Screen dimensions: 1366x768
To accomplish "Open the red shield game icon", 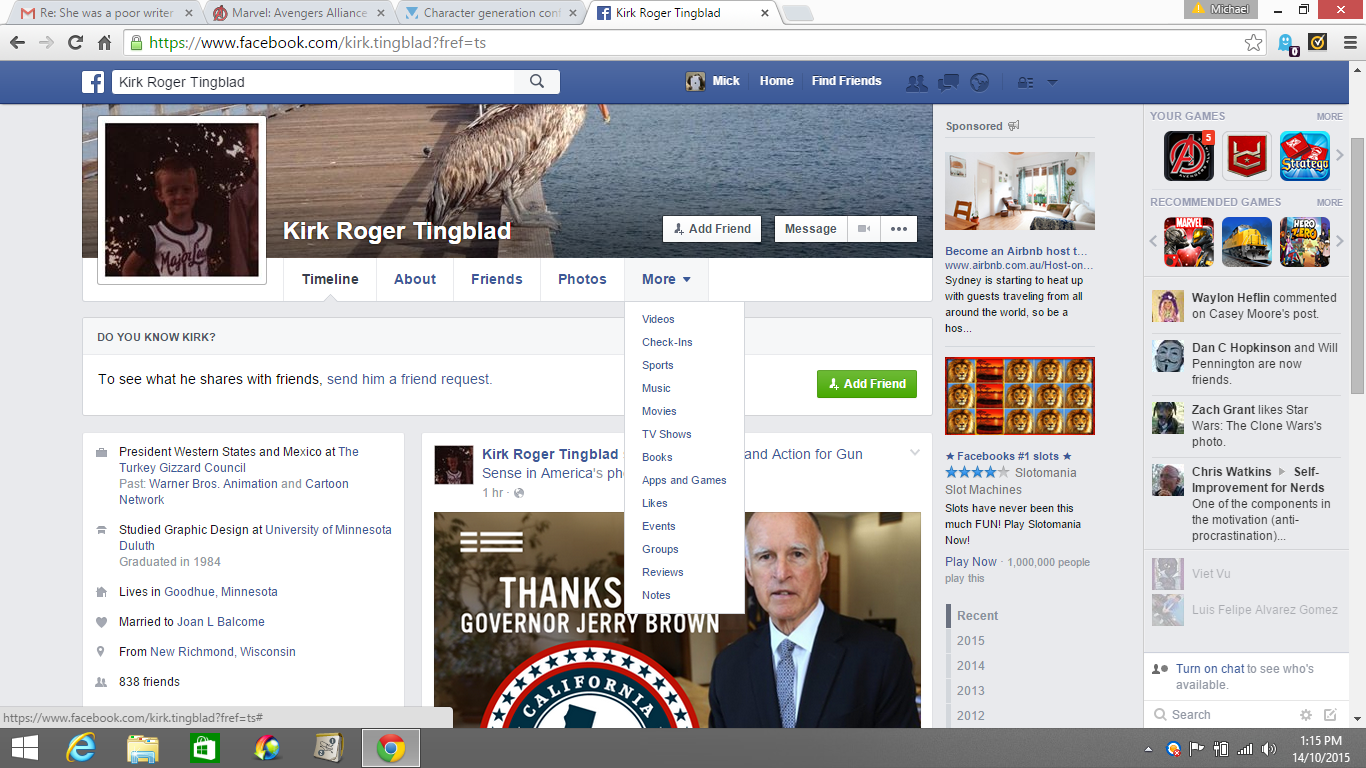I will pyautogui.click(x=1247, y=156).
